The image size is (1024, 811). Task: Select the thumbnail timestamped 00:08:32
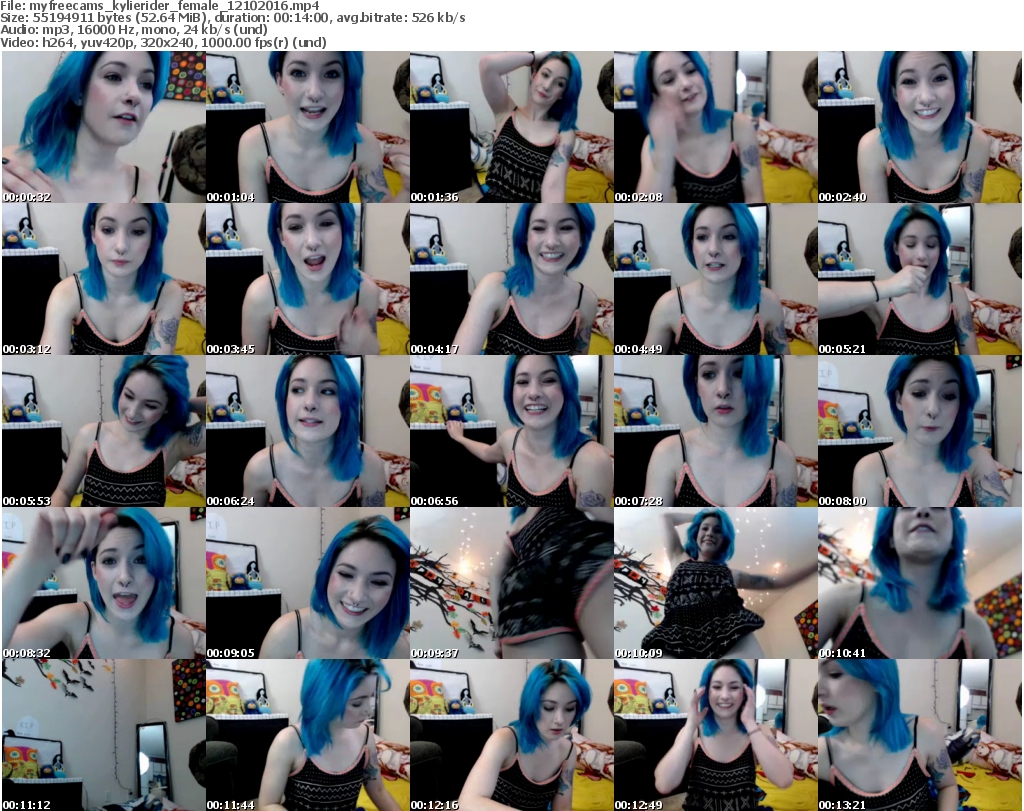104,583
